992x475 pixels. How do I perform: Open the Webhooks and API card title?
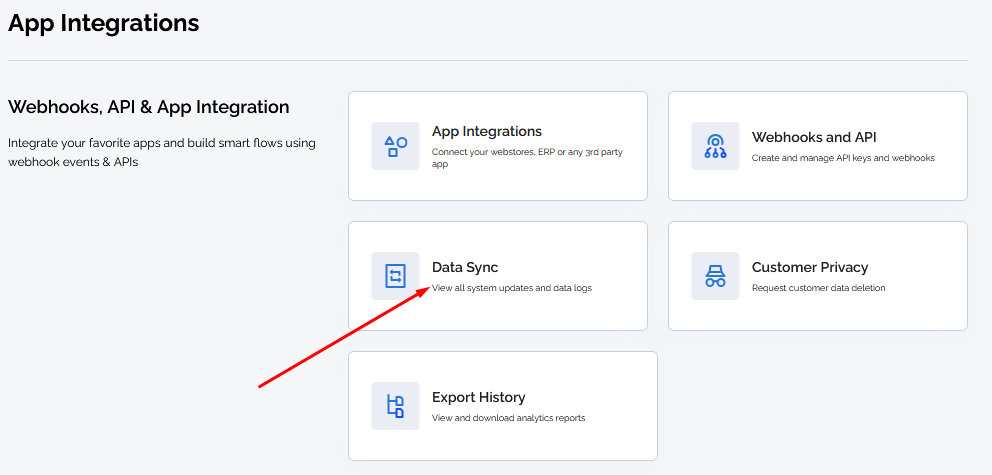pos(814,137)
